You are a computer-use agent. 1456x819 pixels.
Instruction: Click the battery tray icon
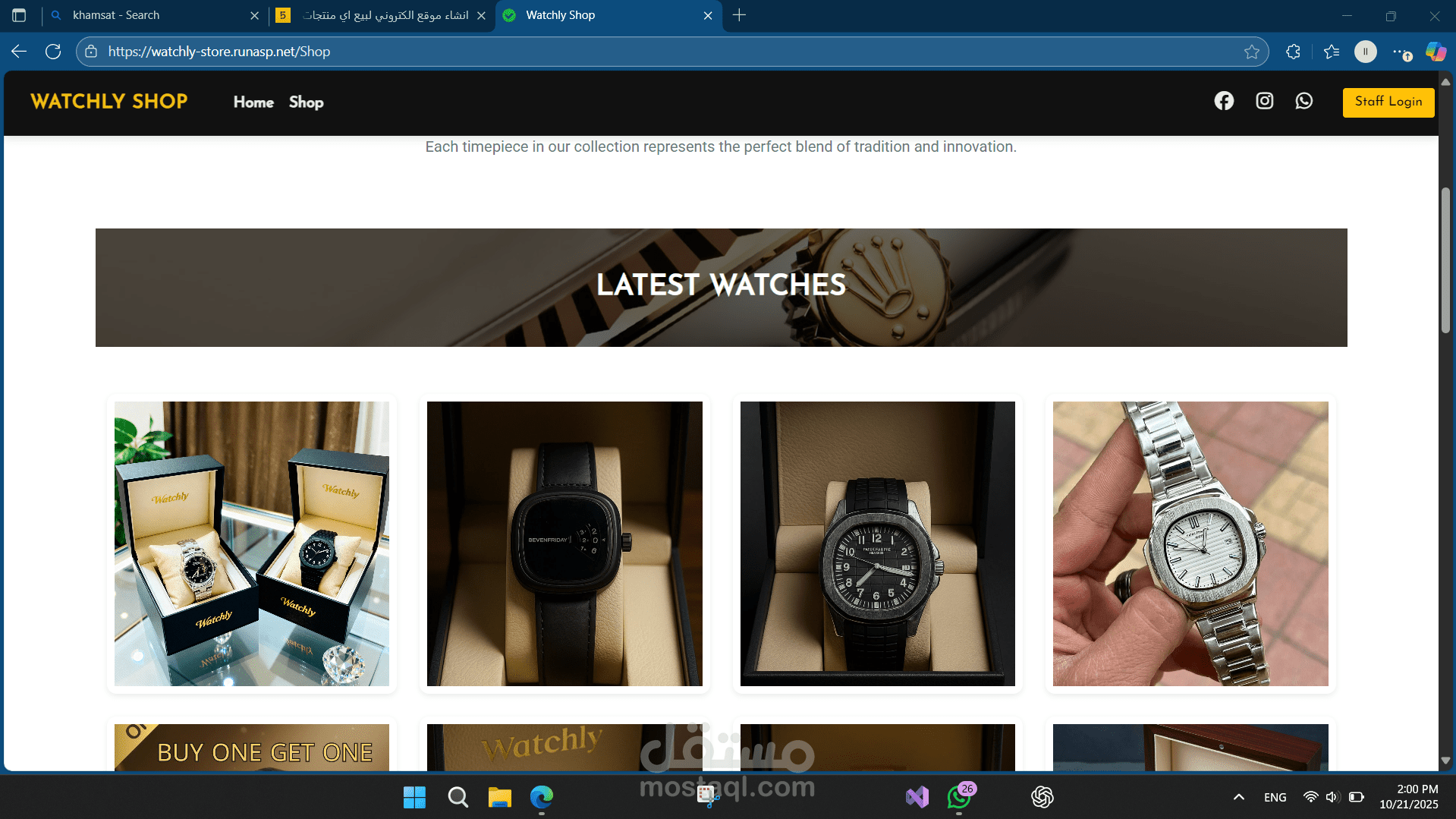1357,797
